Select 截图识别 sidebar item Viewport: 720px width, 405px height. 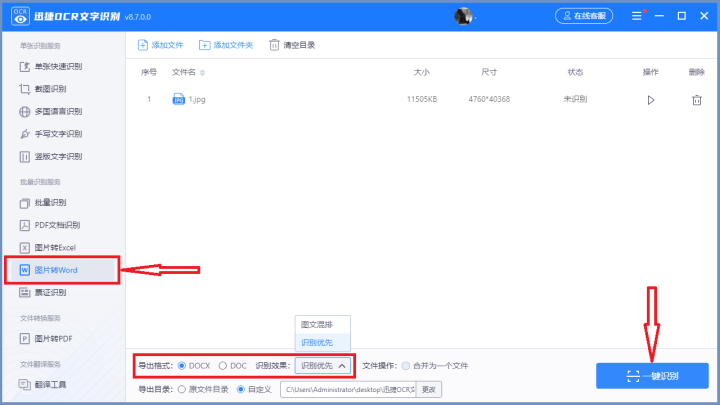(43, 89)
